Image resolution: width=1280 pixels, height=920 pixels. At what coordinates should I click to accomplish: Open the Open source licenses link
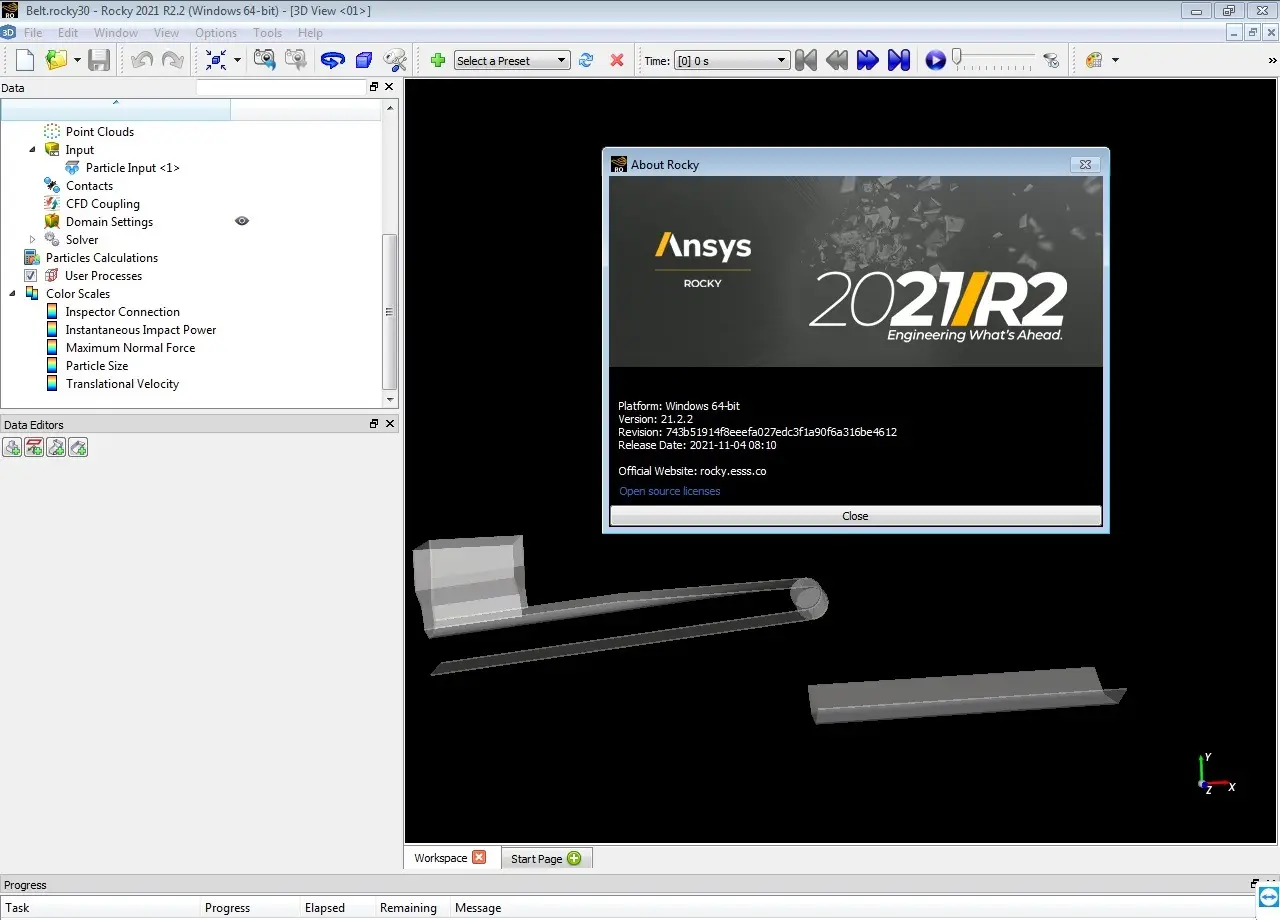[x=669, y=491]
